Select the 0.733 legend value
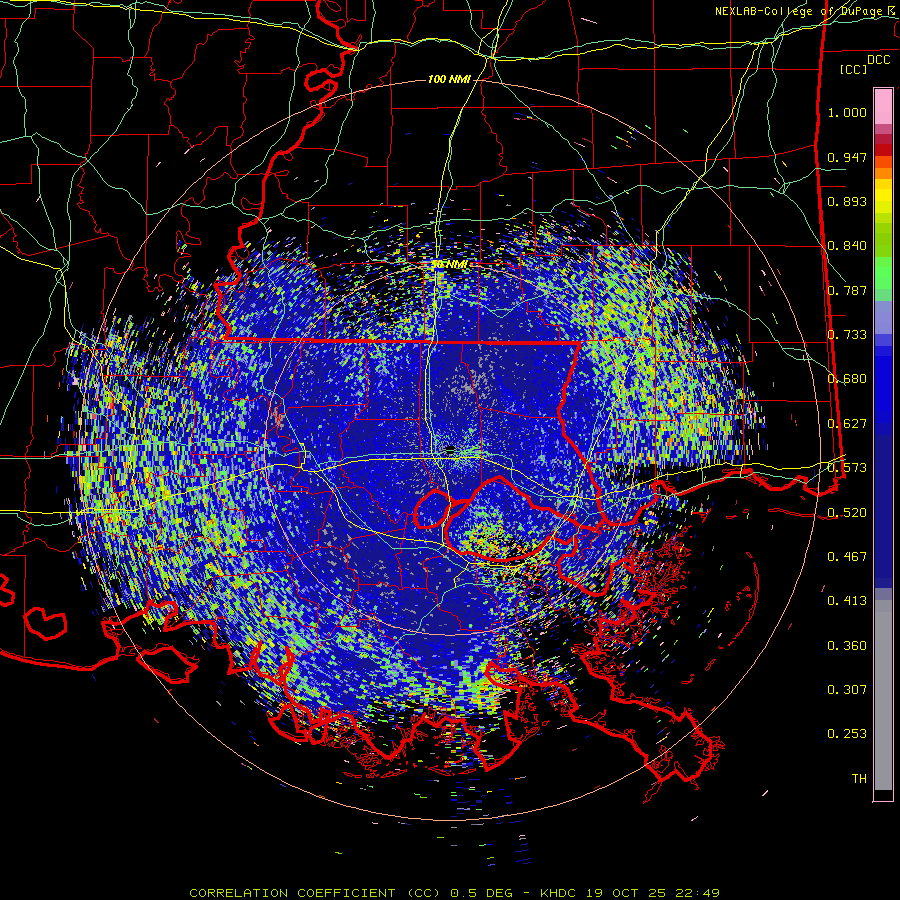Viewport: 900px width, 900px height. [x=847, y=335]
